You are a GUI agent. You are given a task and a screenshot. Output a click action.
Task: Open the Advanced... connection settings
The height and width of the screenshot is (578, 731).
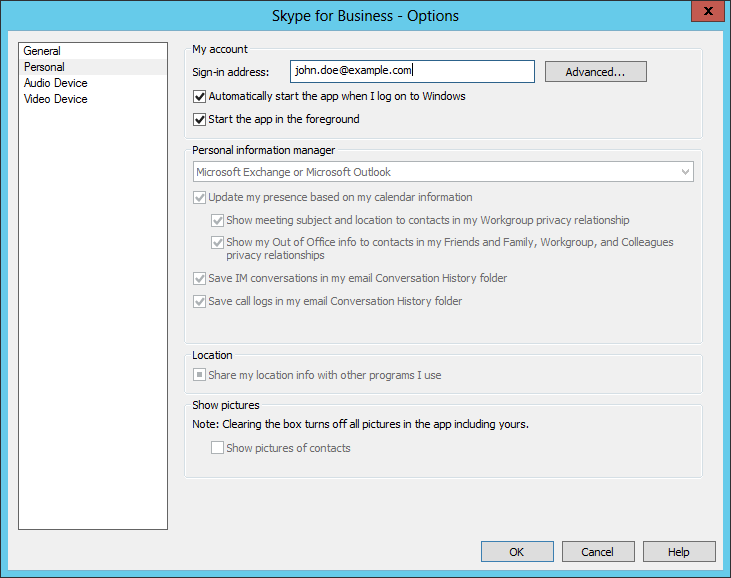595,72
